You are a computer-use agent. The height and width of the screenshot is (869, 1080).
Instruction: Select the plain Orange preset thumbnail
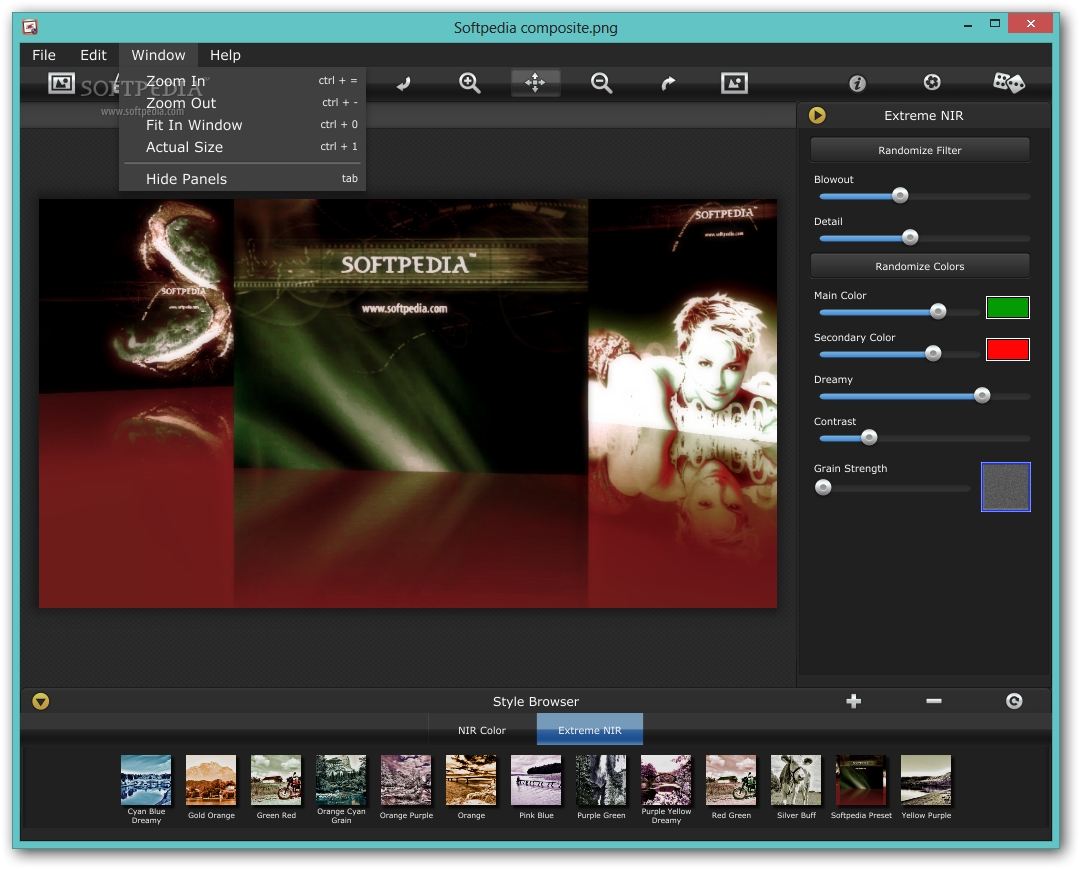tap(471, 780)
